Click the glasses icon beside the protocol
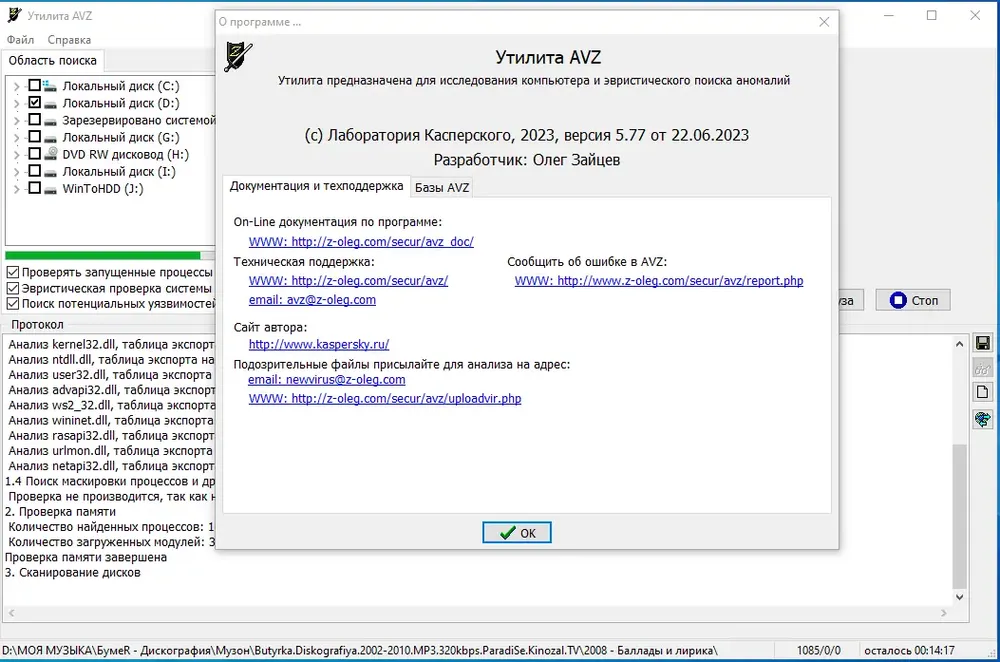 click(x=983, y=369)
